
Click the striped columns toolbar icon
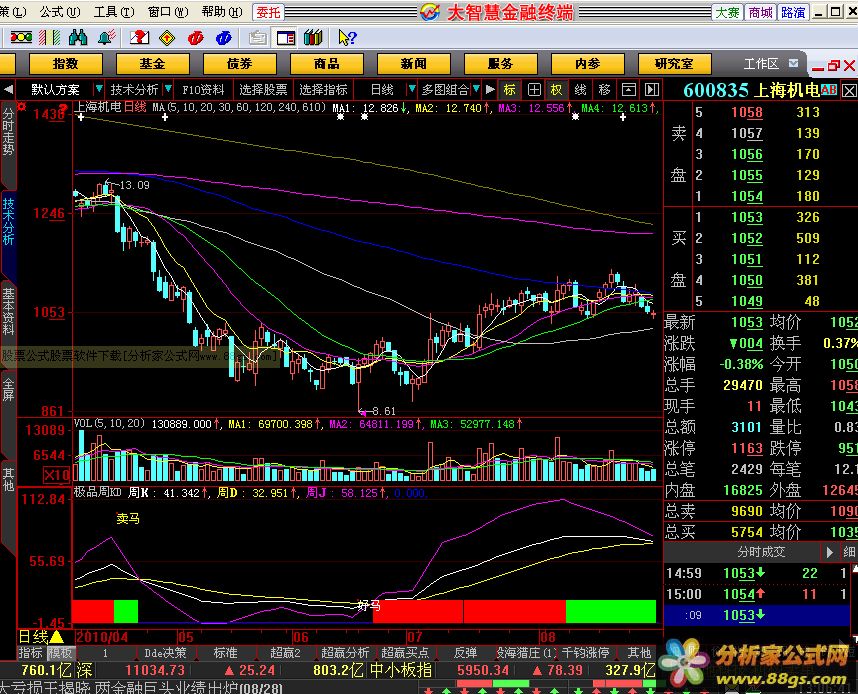pos(50,37)
